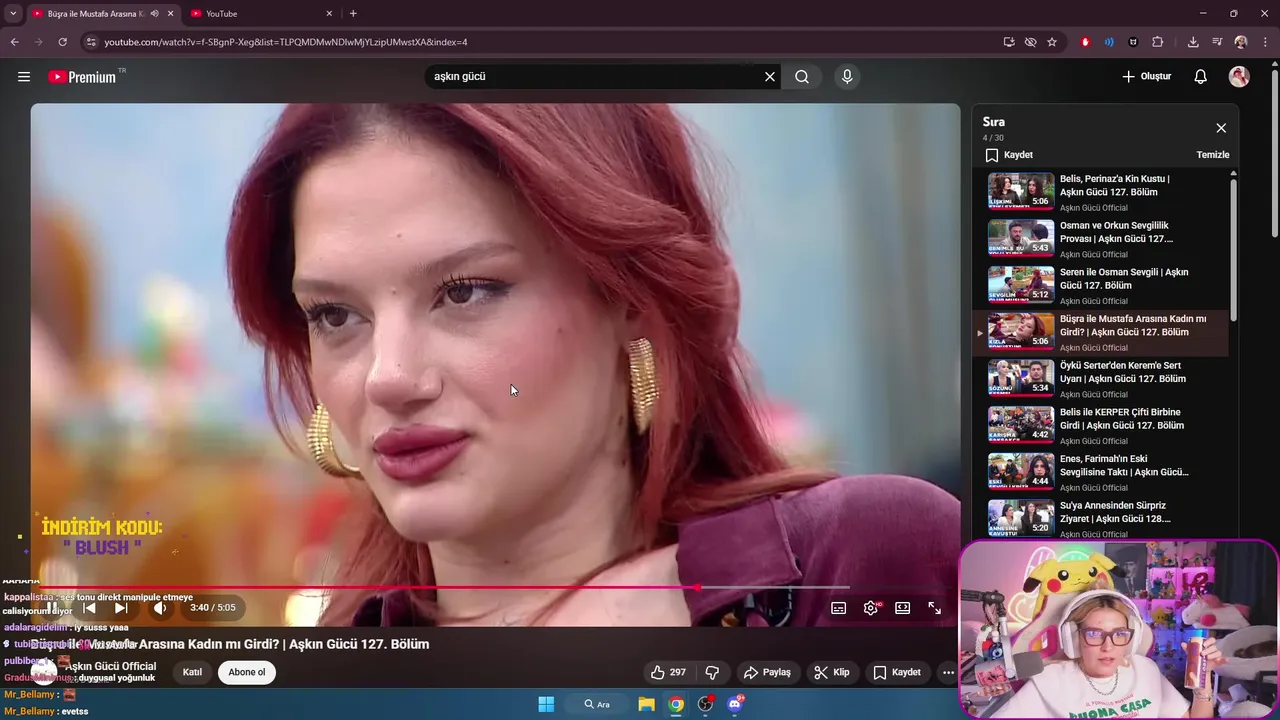Open Chrome three-dot menu
1280x720 pixels.
click(1265, 42)
